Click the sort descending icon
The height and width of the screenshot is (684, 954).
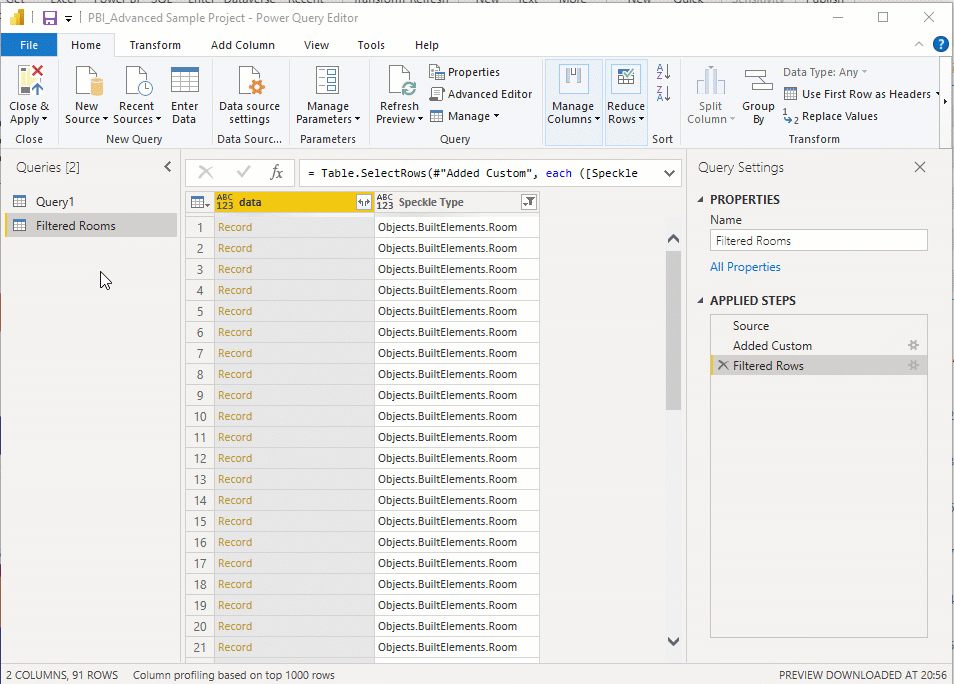click(x=661, y=92)
